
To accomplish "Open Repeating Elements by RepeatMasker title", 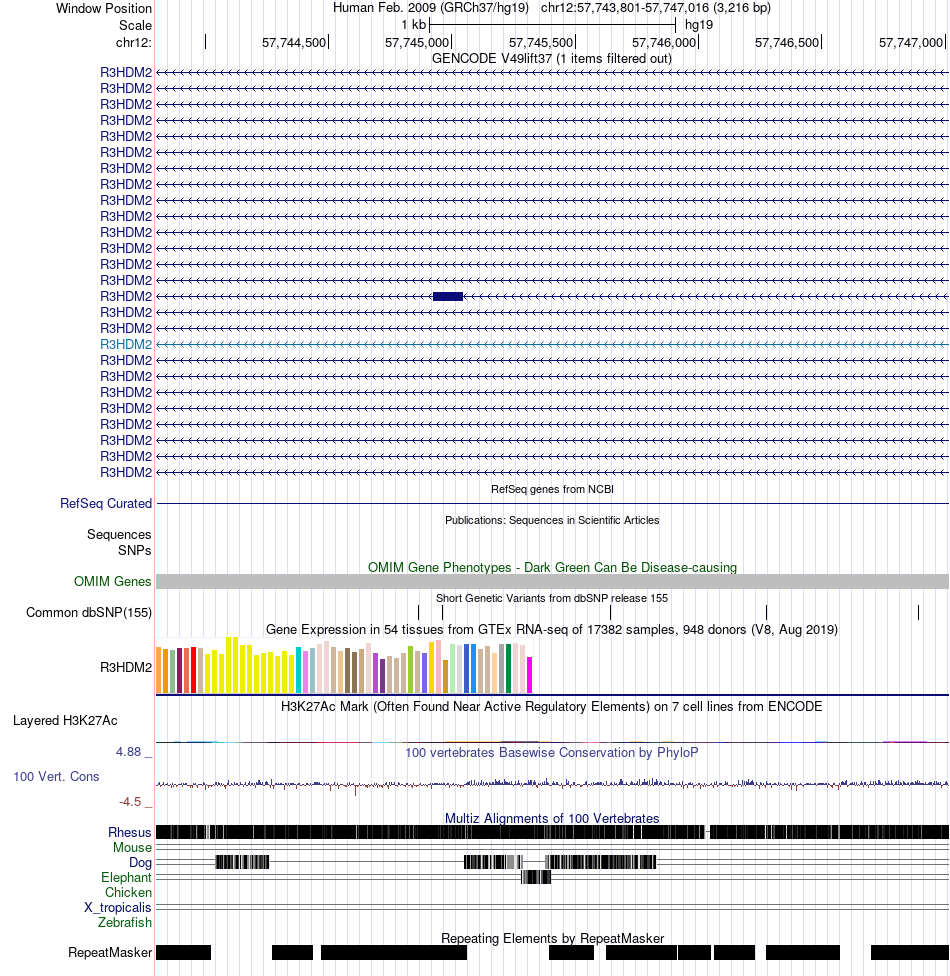I will [x=552, y=939].
